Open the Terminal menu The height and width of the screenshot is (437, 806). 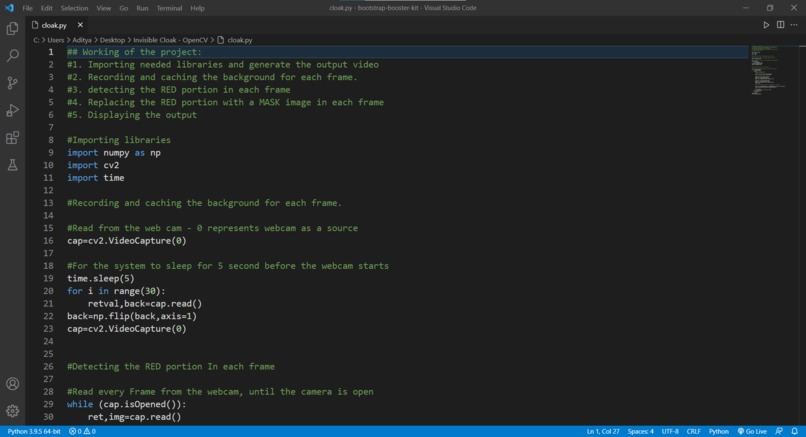pos(169,8)
